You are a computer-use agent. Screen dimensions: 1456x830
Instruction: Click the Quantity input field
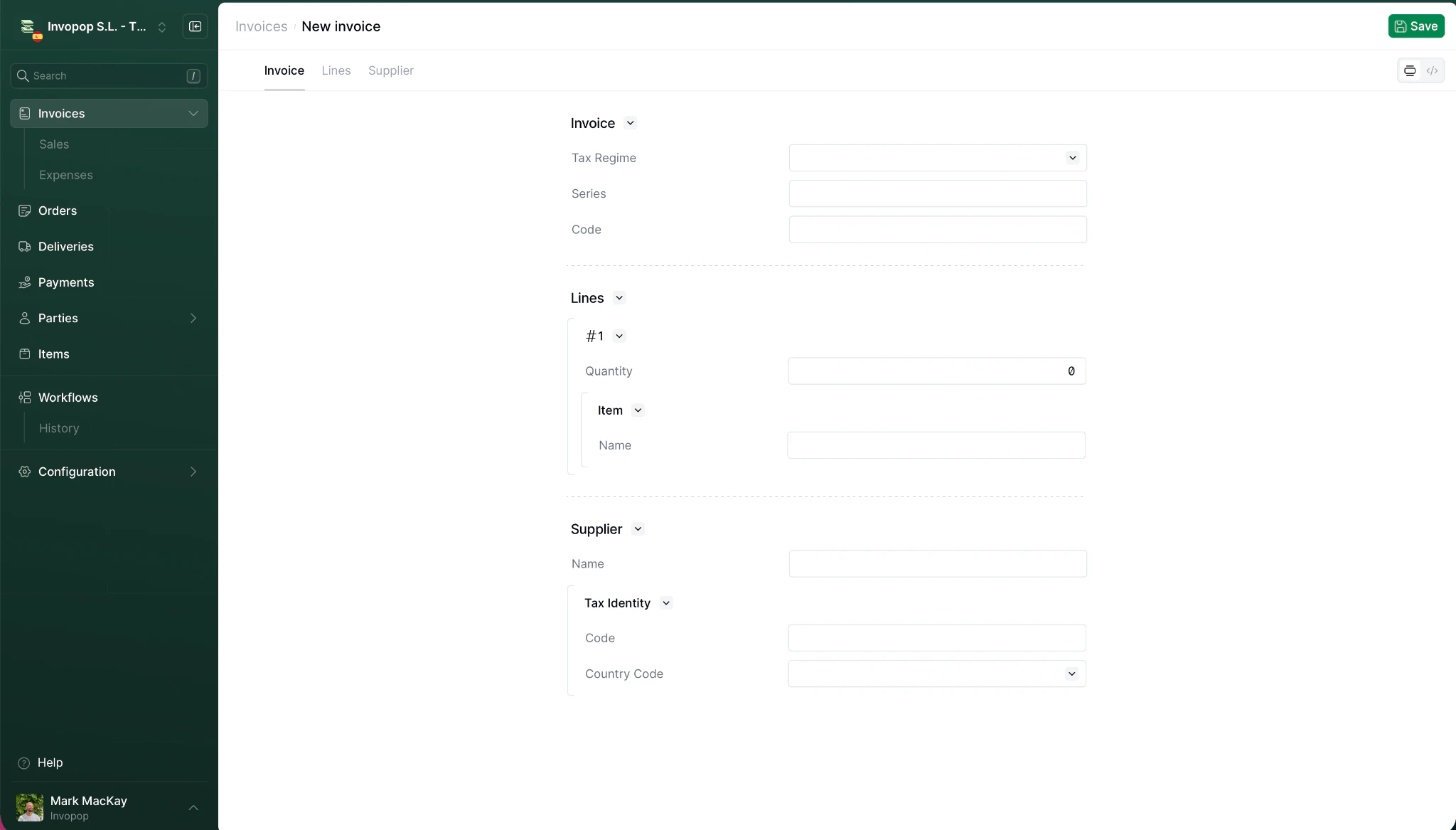[x=937, y=371]
